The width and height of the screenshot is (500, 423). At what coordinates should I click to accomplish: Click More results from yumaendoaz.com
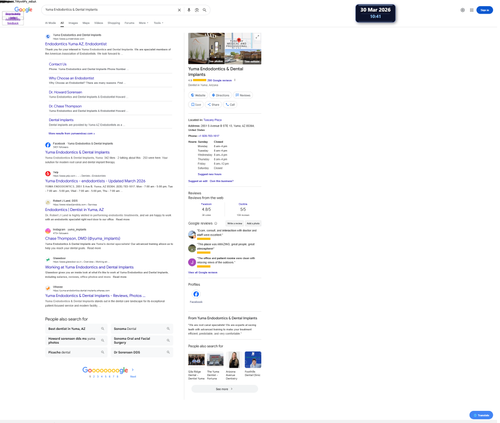pos(72,133)
